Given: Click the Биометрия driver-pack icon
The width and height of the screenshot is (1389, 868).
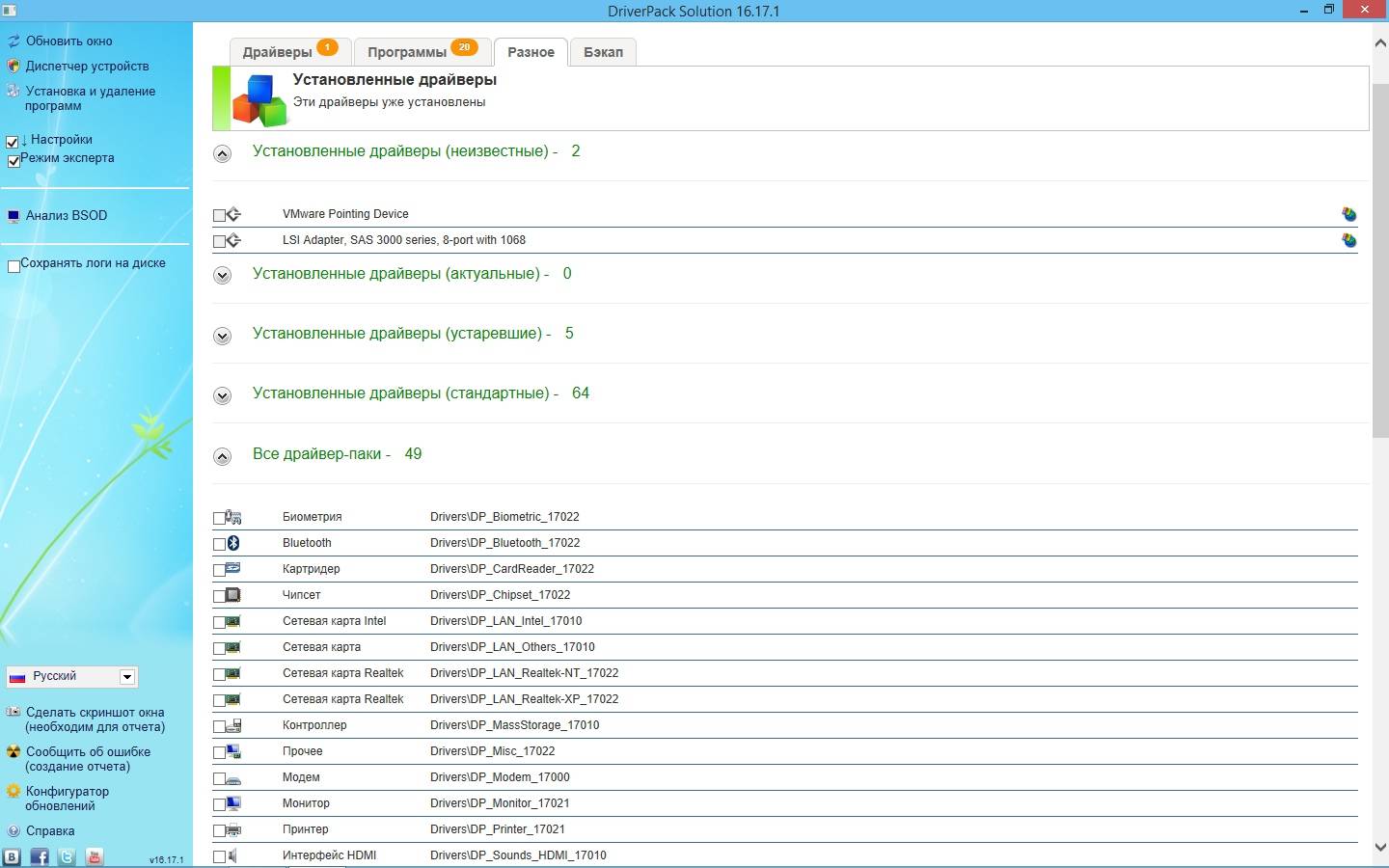Looking at the screenshot, I should [x=233, y=517].
